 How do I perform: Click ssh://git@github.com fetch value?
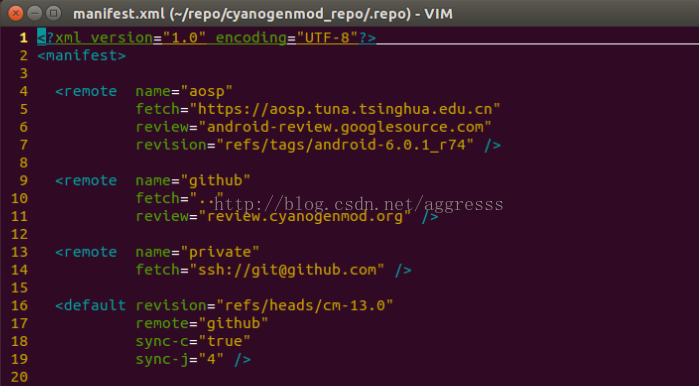point(287,270)
